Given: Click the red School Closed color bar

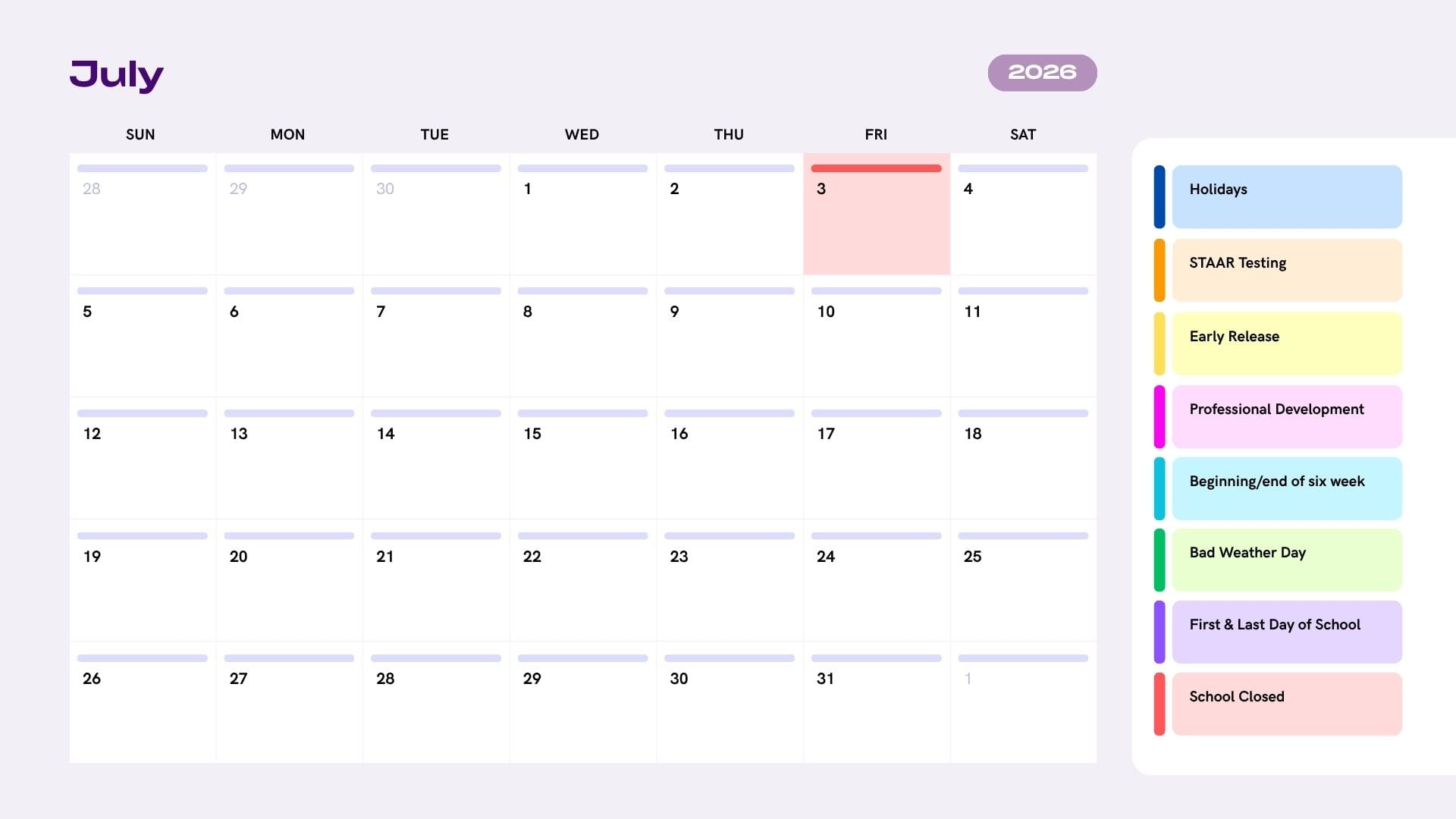Looking at the screenshot, I should coord(1159,704).
